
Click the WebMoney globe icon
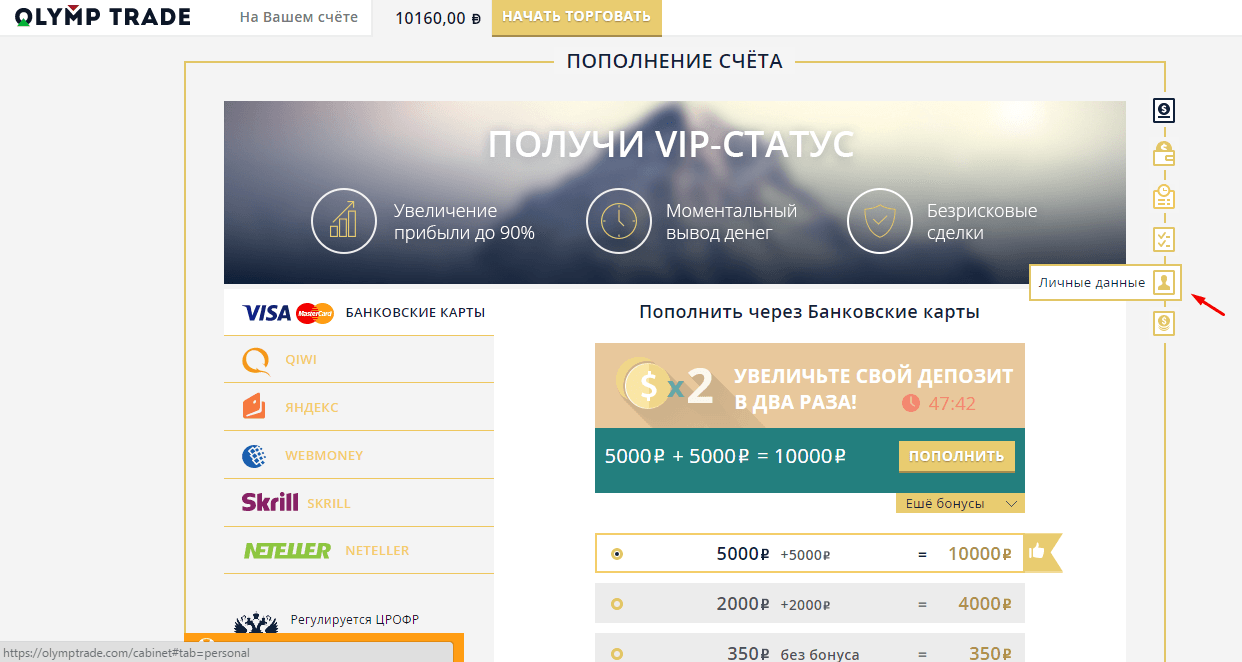(x=254, y=456)
